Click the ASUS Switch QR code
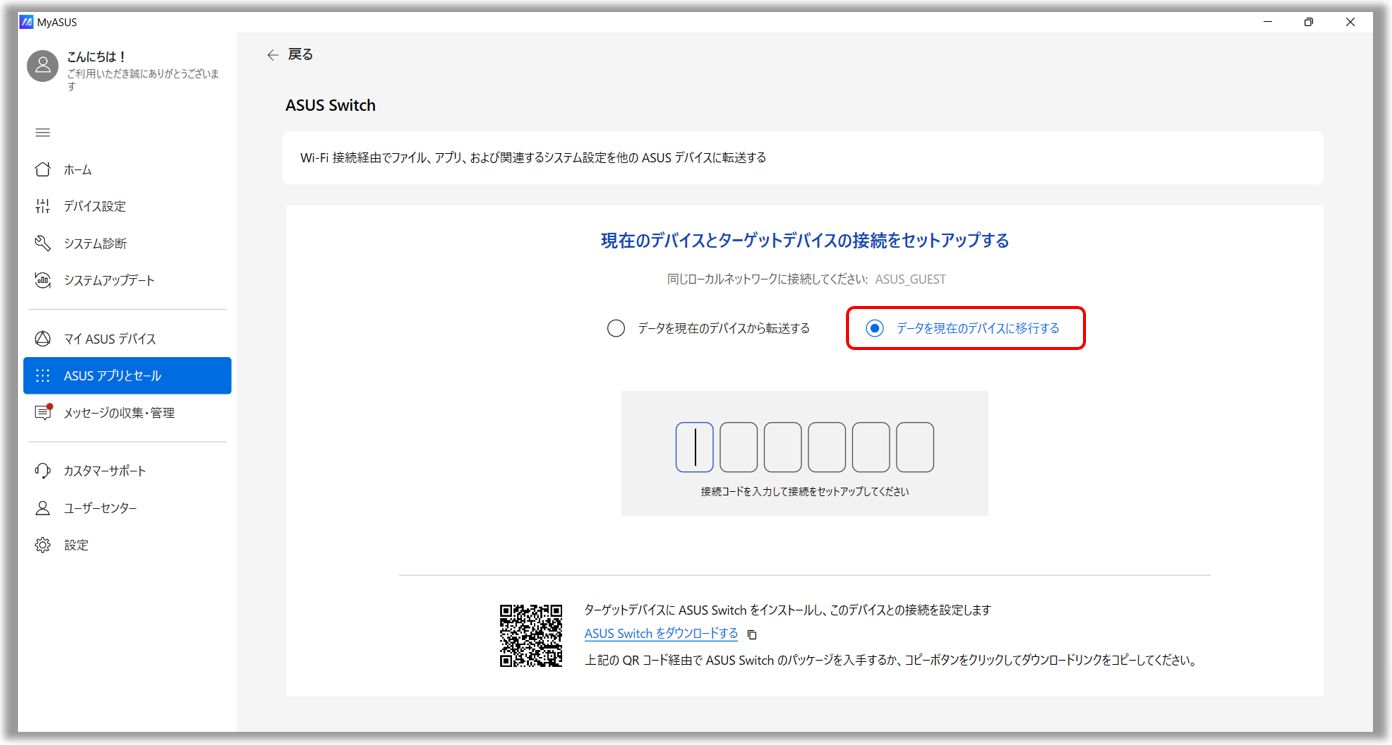 pos(531,636)
